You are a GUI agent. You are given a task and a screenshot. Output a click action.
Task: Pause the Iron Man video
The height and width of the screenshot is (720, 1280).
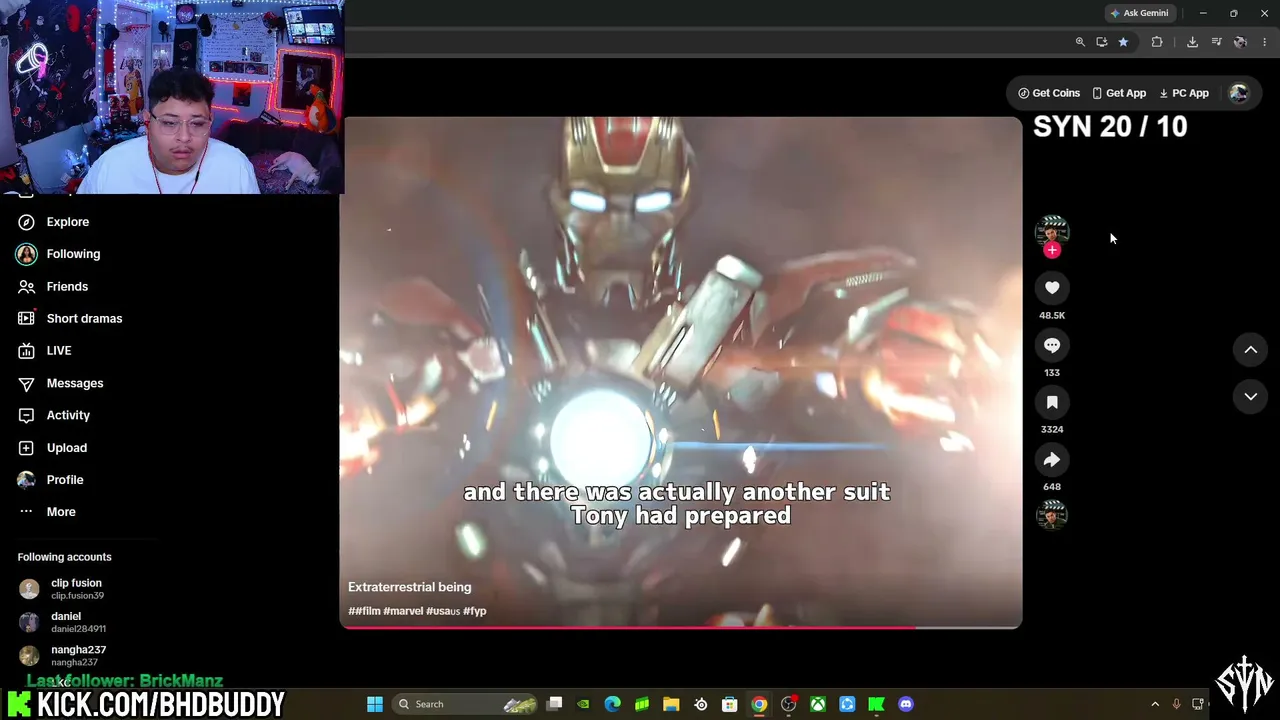[681, 372]
